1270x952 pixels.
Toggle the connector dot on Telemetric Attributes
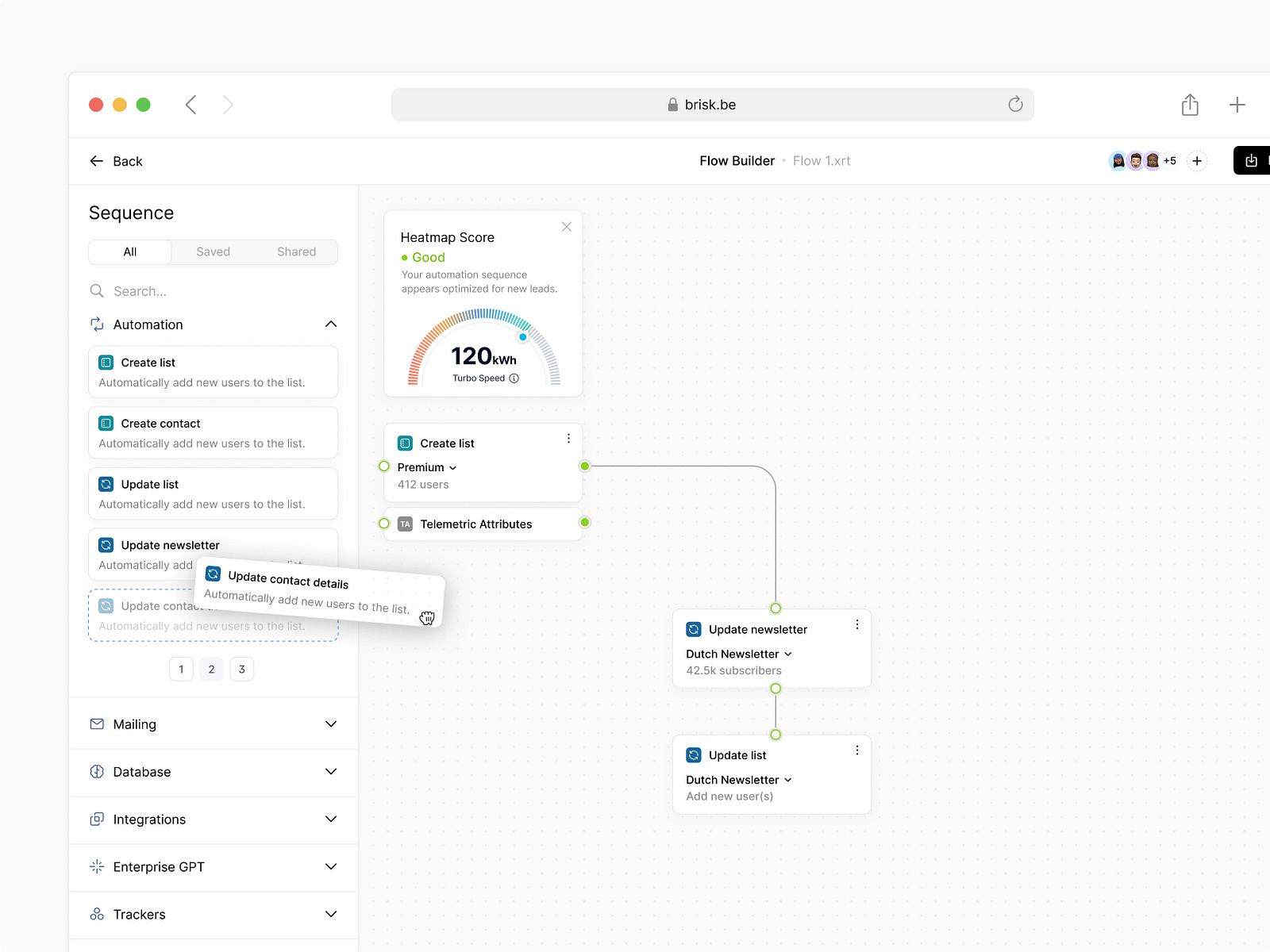click(585, 523)
